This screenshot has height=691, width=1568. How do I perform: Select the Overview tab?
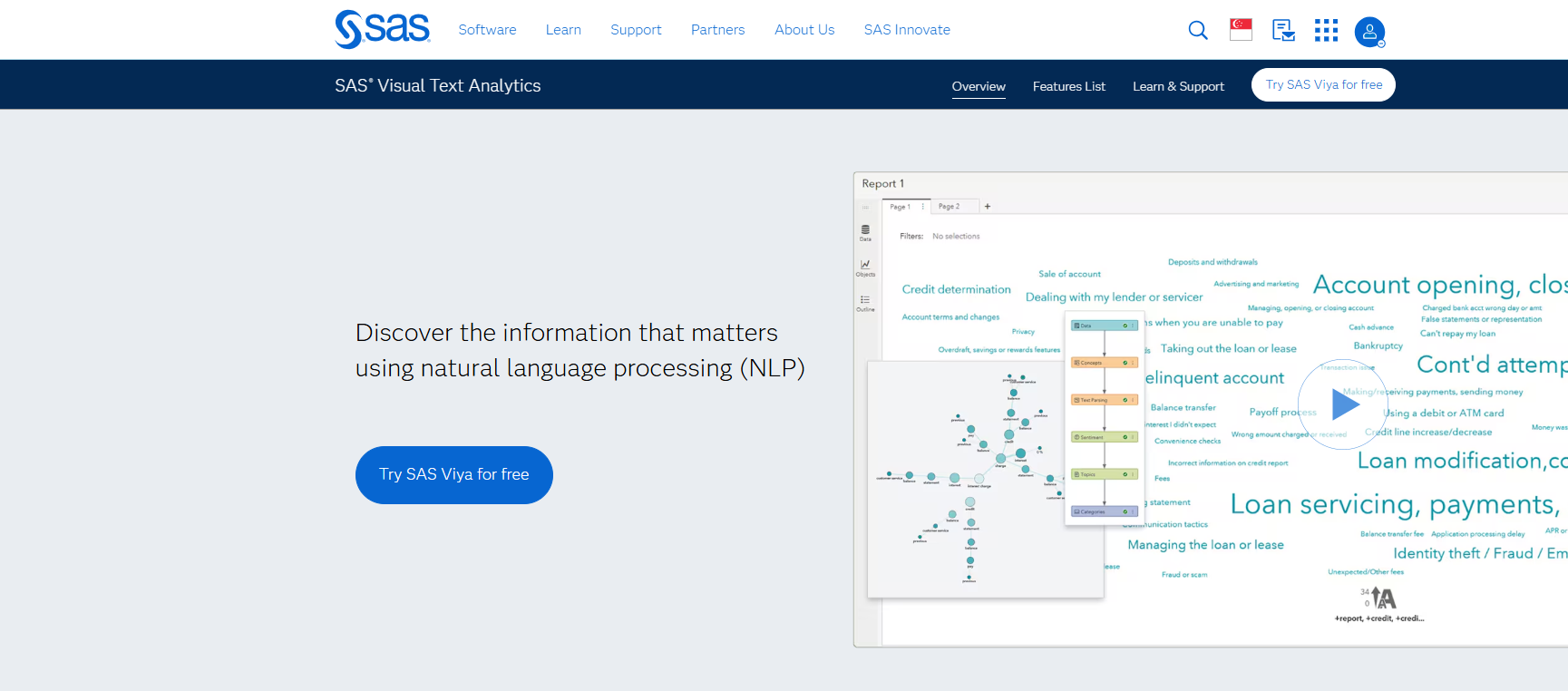(979, 86)
